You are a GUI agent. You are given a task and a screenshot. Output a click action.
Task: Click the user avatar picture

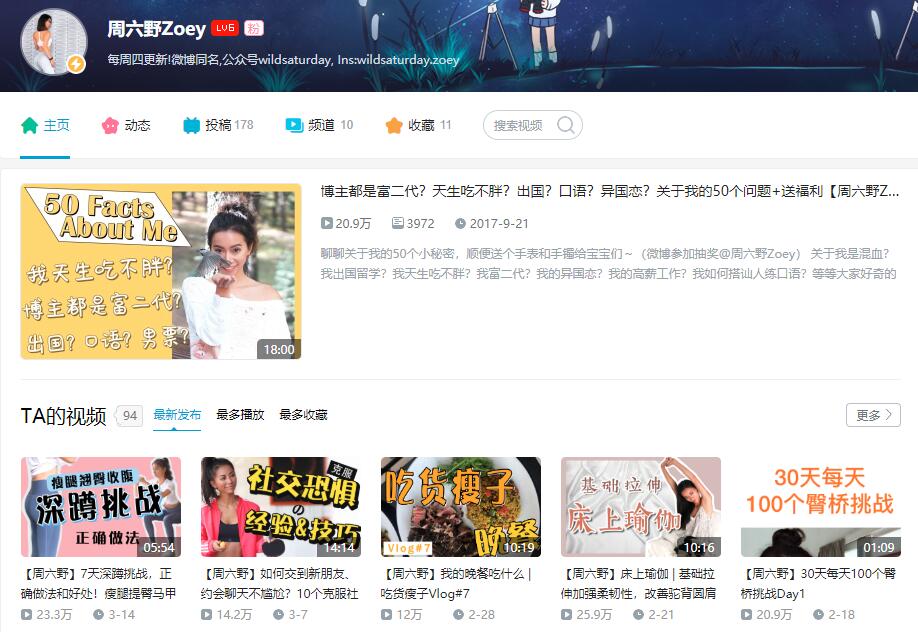click(x=53, y=41)
